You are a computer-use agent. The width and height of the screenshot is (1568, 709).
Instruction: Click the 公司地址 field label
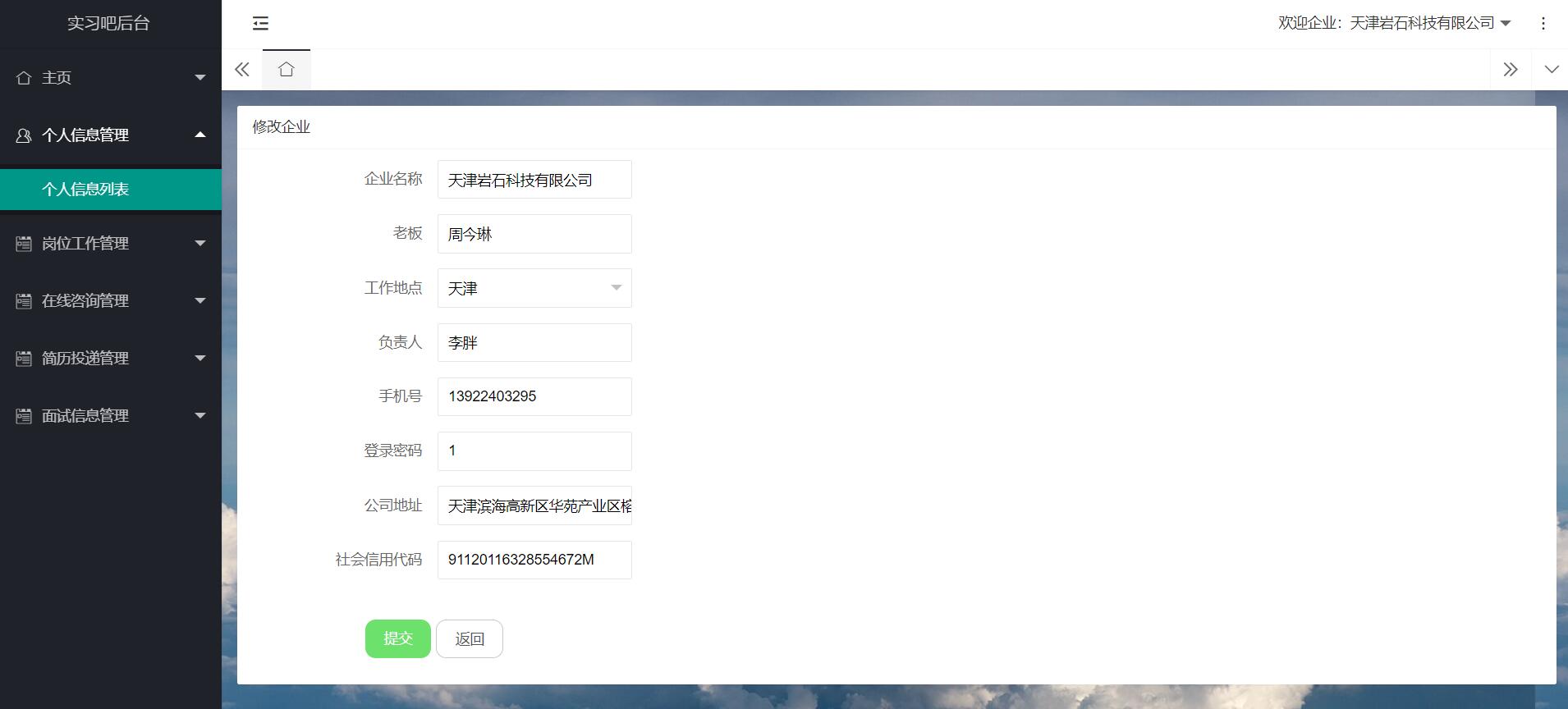point(393,505)
